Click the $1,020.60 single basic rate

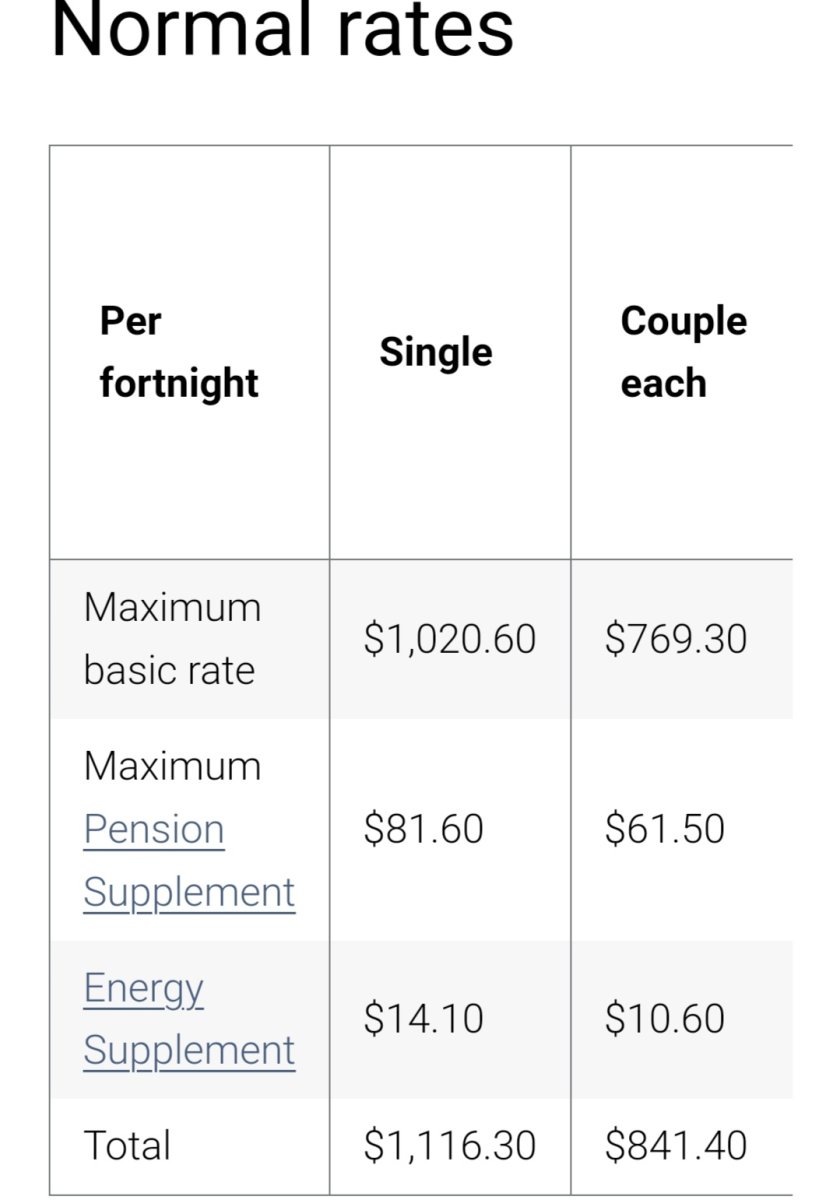click(x=450, y=639)
